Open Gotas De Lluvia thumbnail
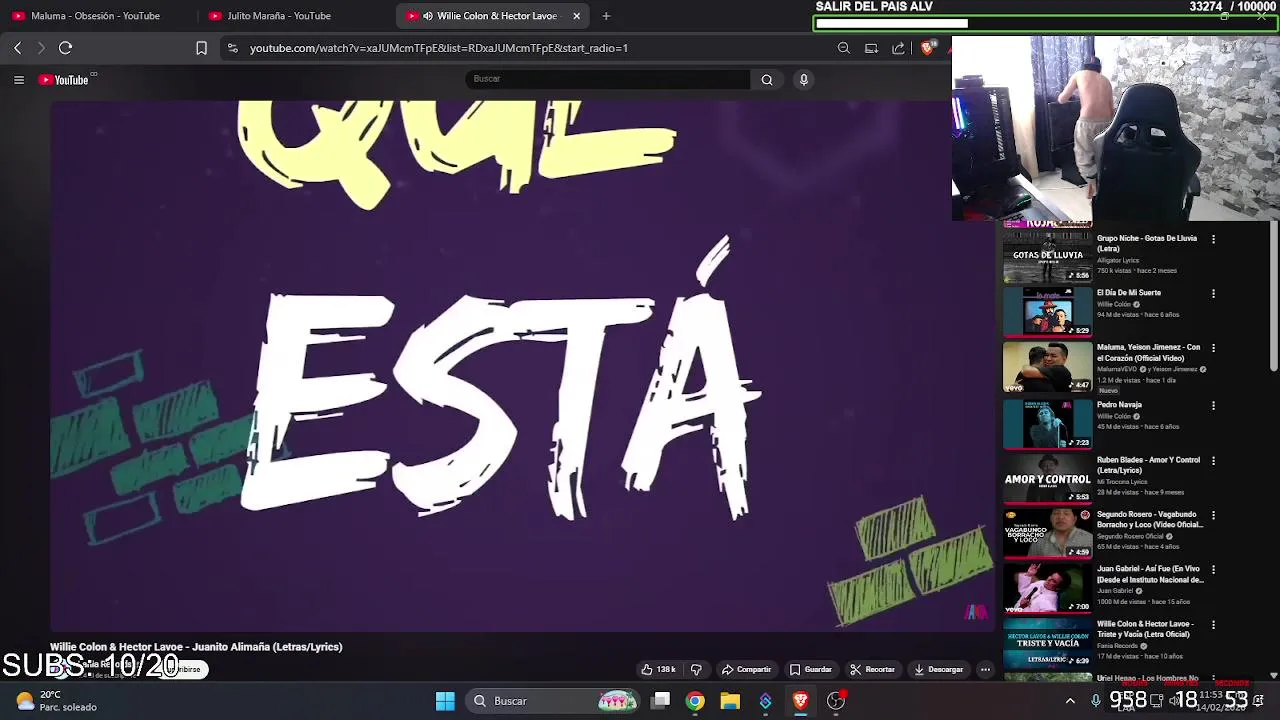This screenshot has width=1280, height=720. point(1048,256)
